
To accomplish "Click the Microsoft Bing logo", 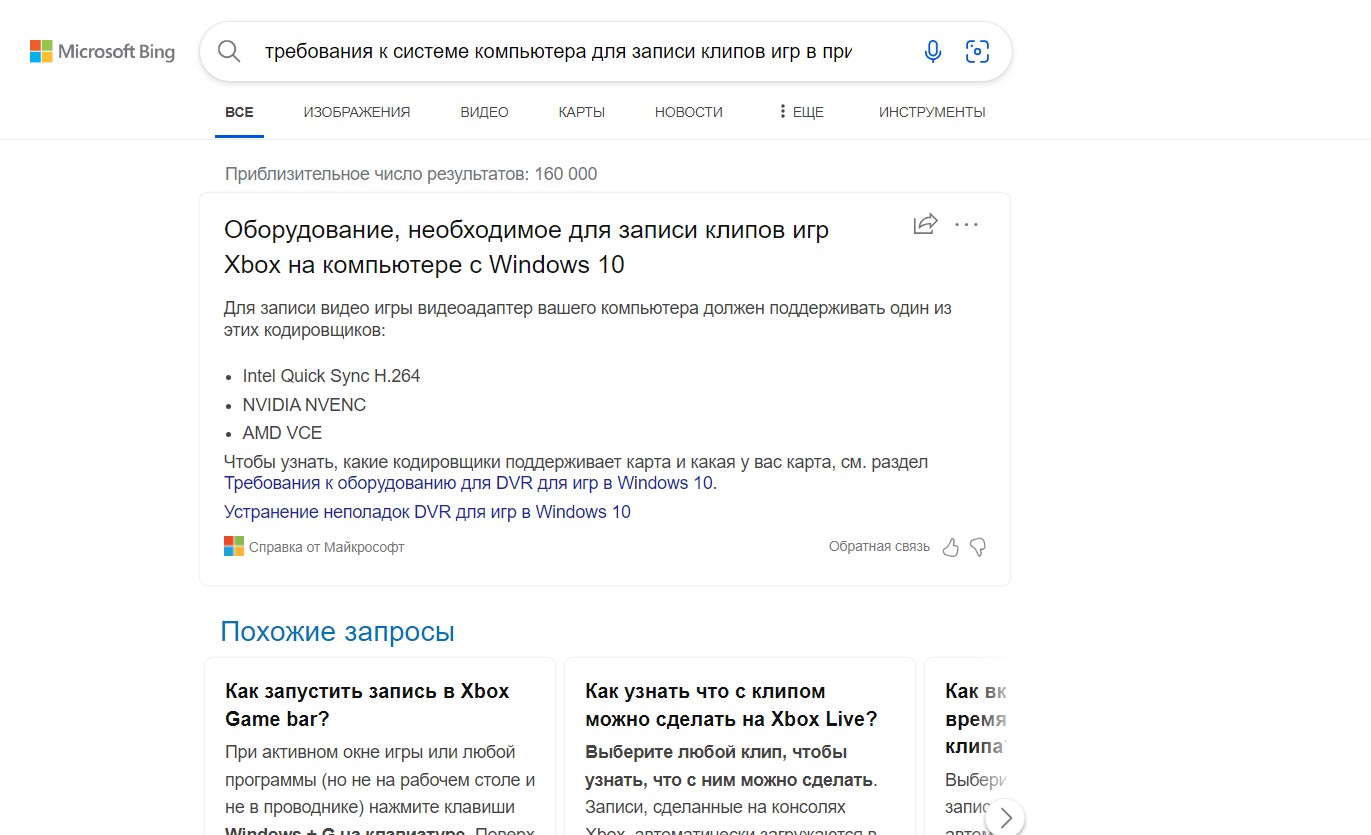I will click(x=102, y=52).
